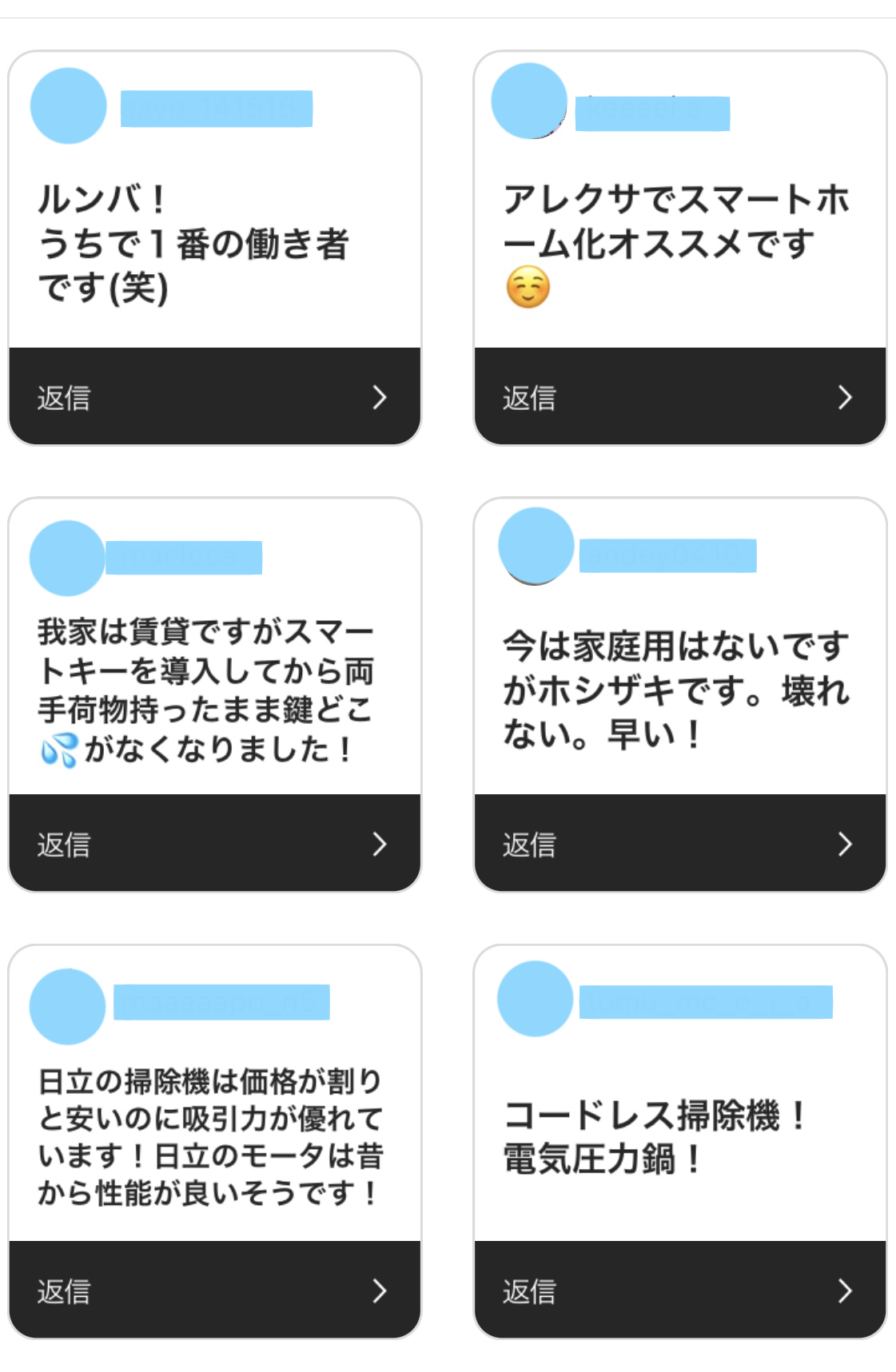Open the username on the アレクサ card
Screen dimensions: 896x1372
pyautogui.click(x=652, y=113)
